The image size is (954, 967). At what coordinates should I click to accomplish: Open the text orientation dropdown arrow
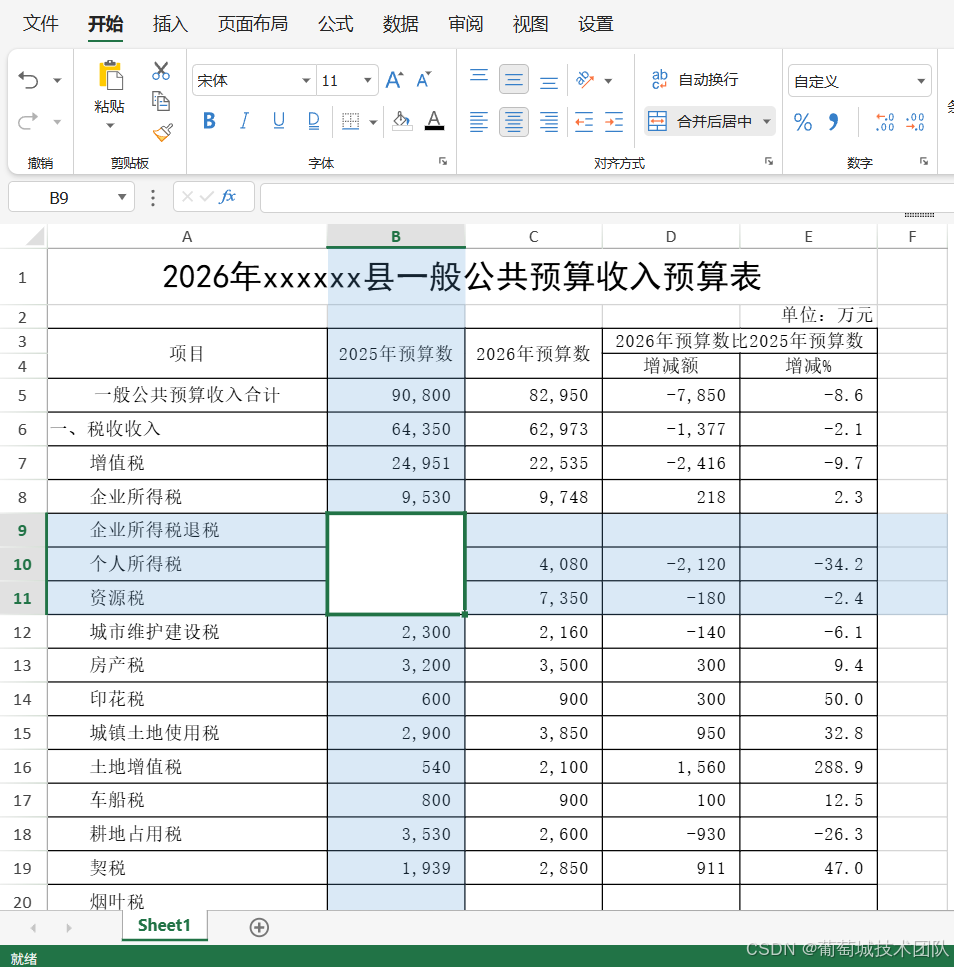608,81
